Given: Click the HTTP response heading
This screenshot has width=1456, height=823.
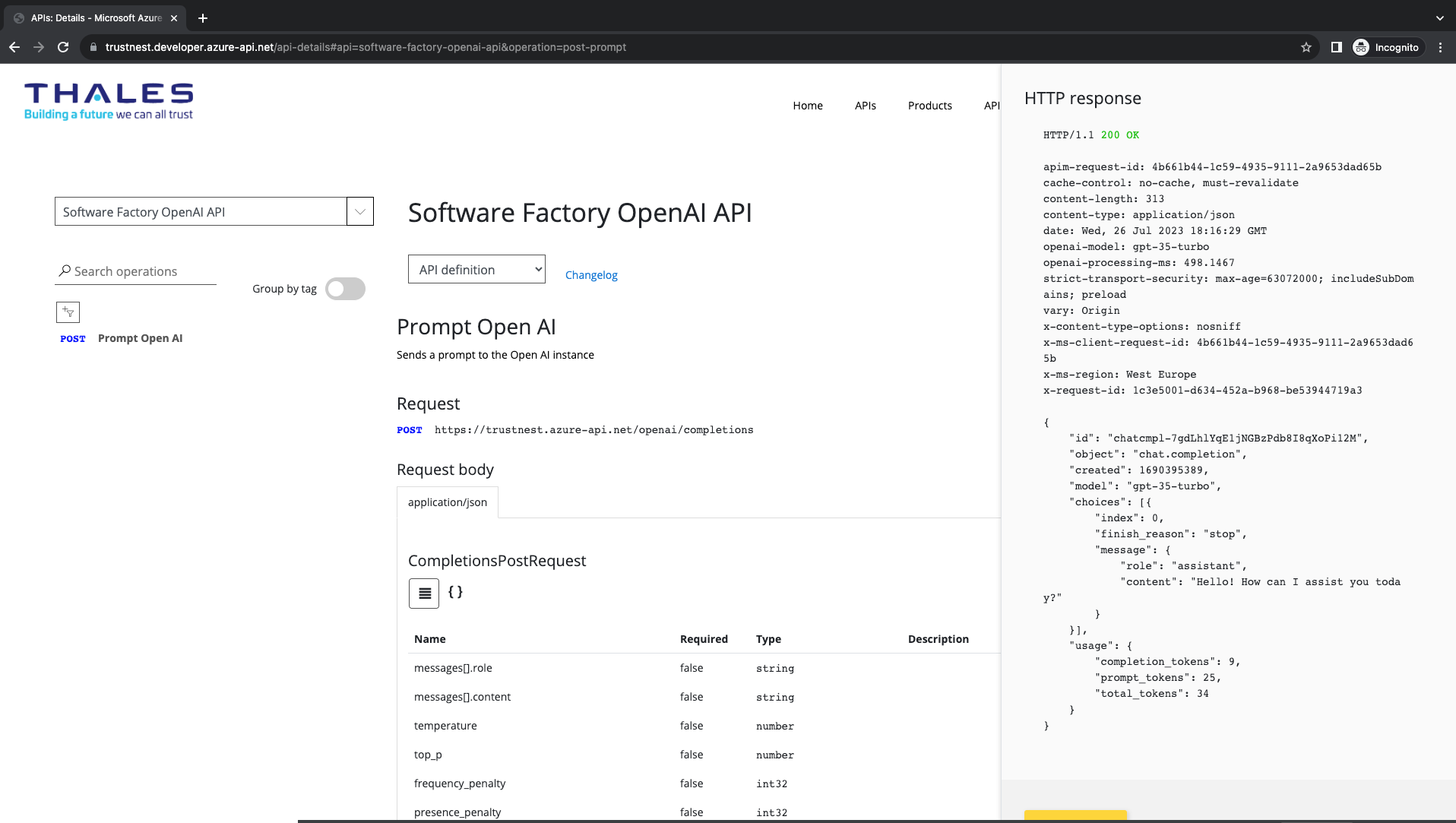Looking at the screenshot, I should [x=1082, y=98].
